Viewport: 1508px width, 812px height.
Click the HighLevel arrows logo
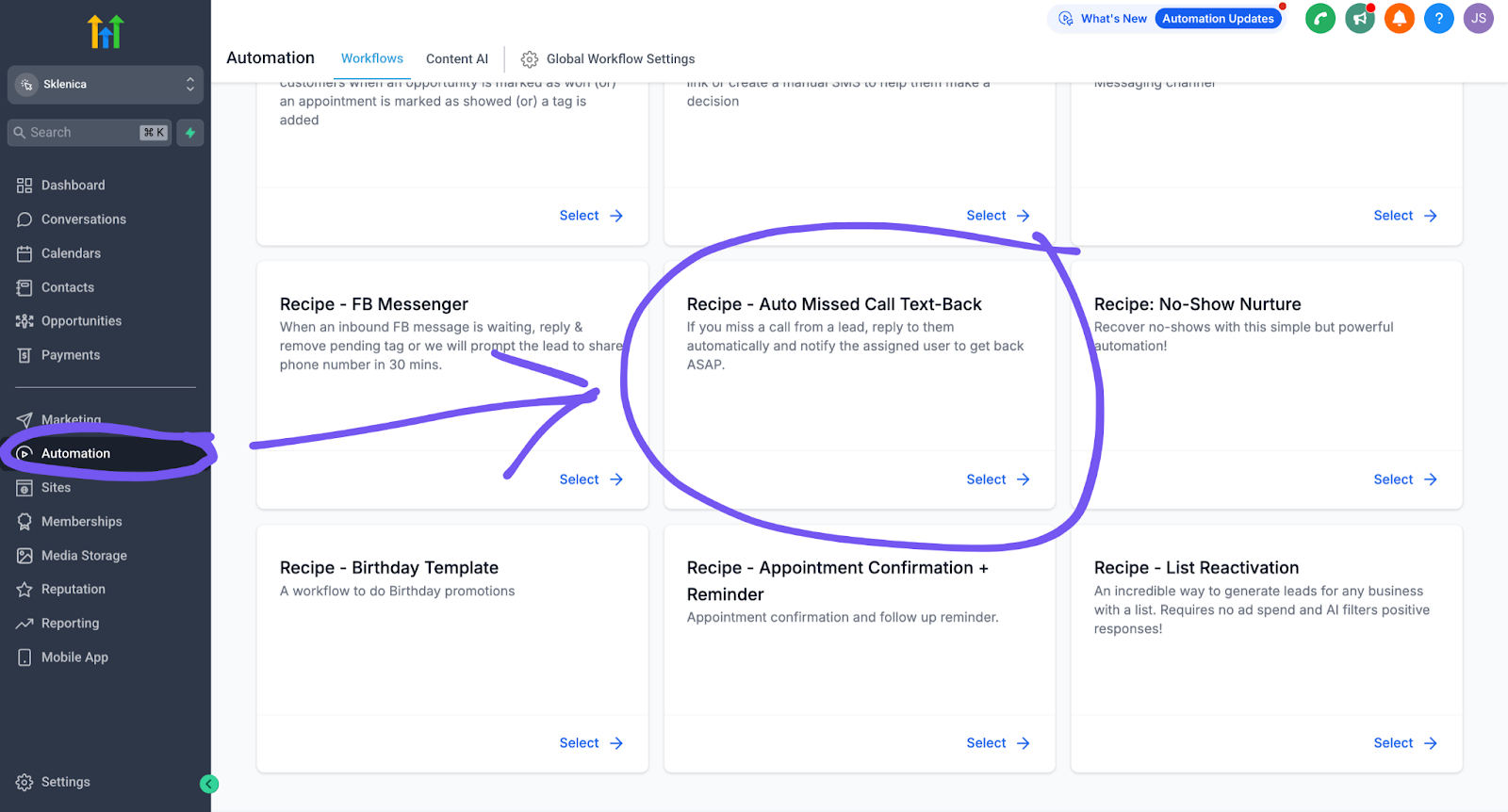tap(106, 31)
